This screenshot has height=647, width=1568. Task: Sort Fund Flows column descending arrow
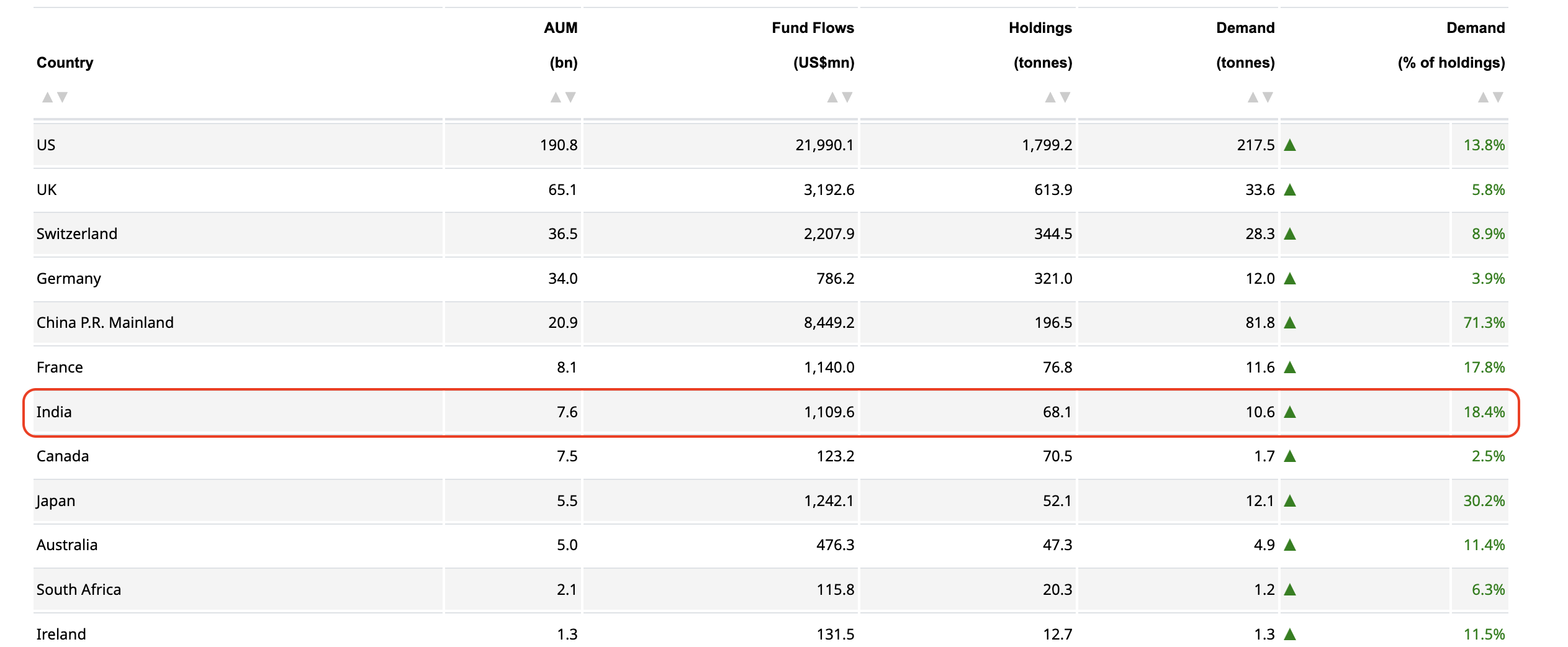tap(847, 97)
